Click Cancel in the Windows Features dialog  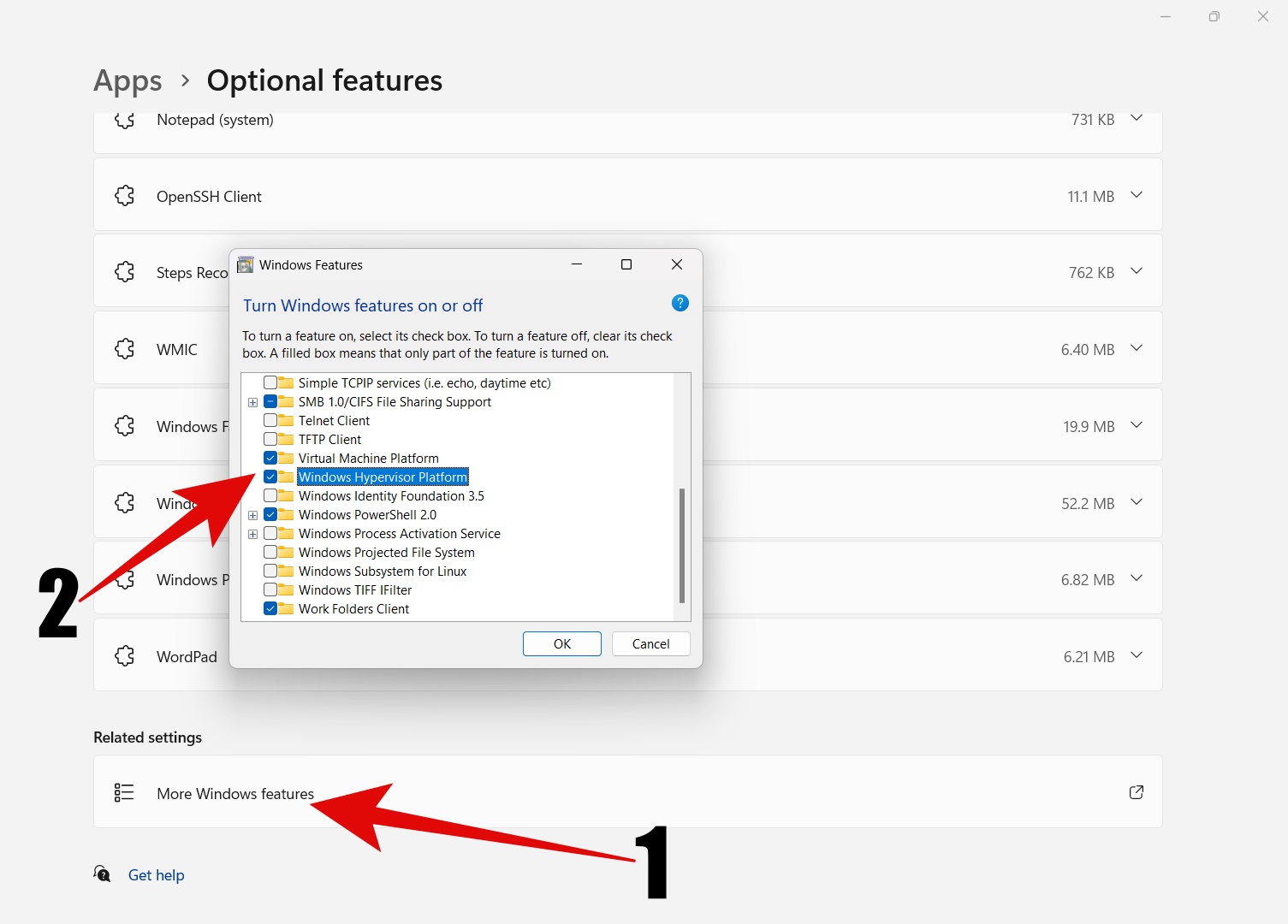click(x=651, y=643)
